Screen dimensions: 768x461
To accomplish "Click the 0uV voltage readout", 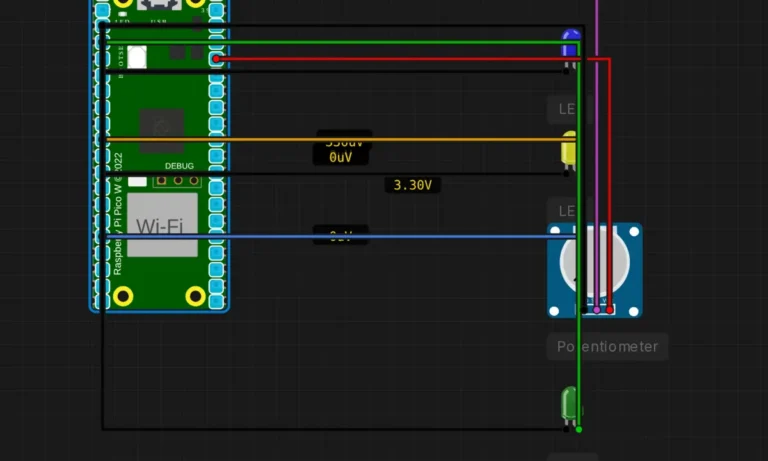I will tap(340, 157).
